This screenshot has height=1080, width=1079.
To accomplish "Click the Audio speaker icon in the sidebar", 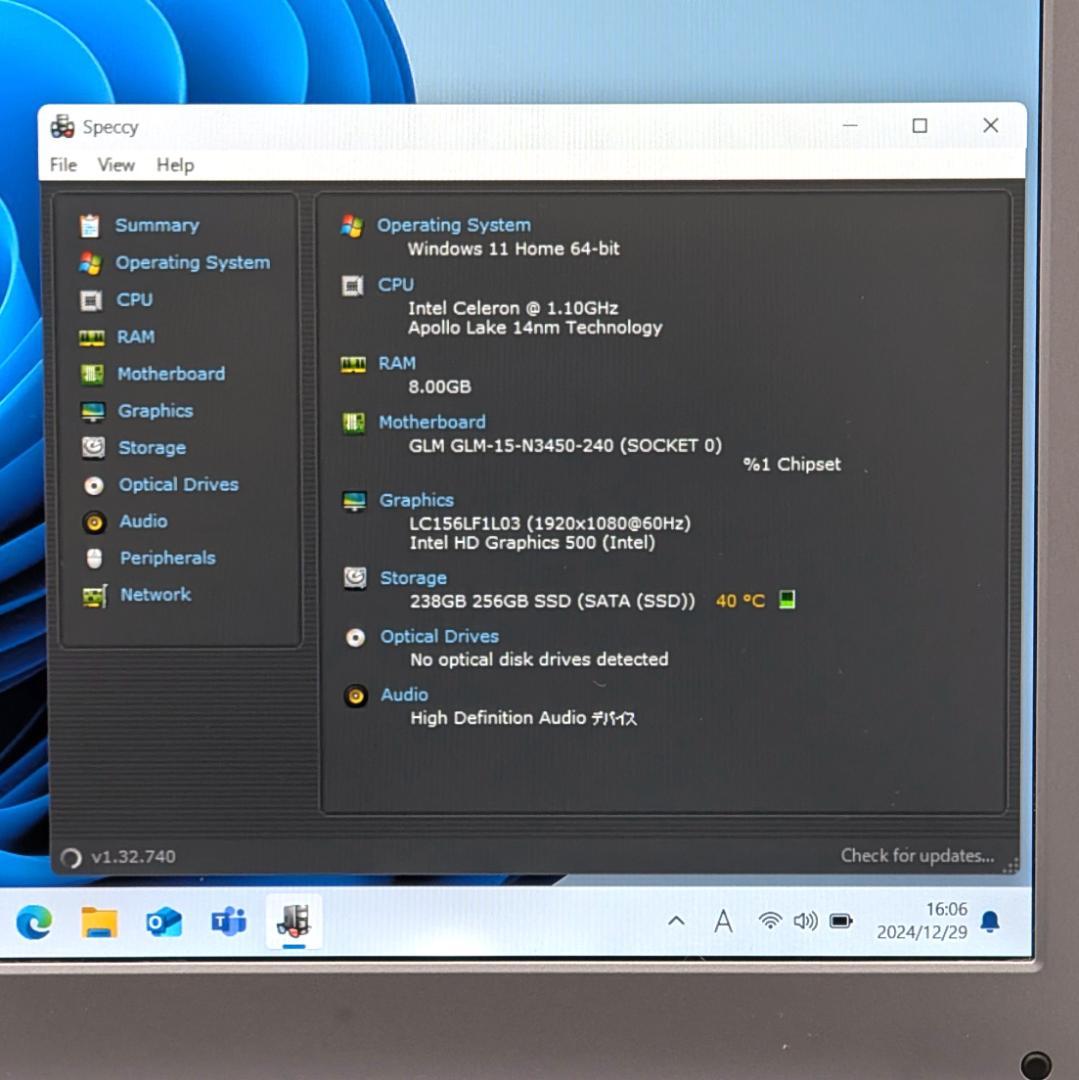I will [93, 521].
